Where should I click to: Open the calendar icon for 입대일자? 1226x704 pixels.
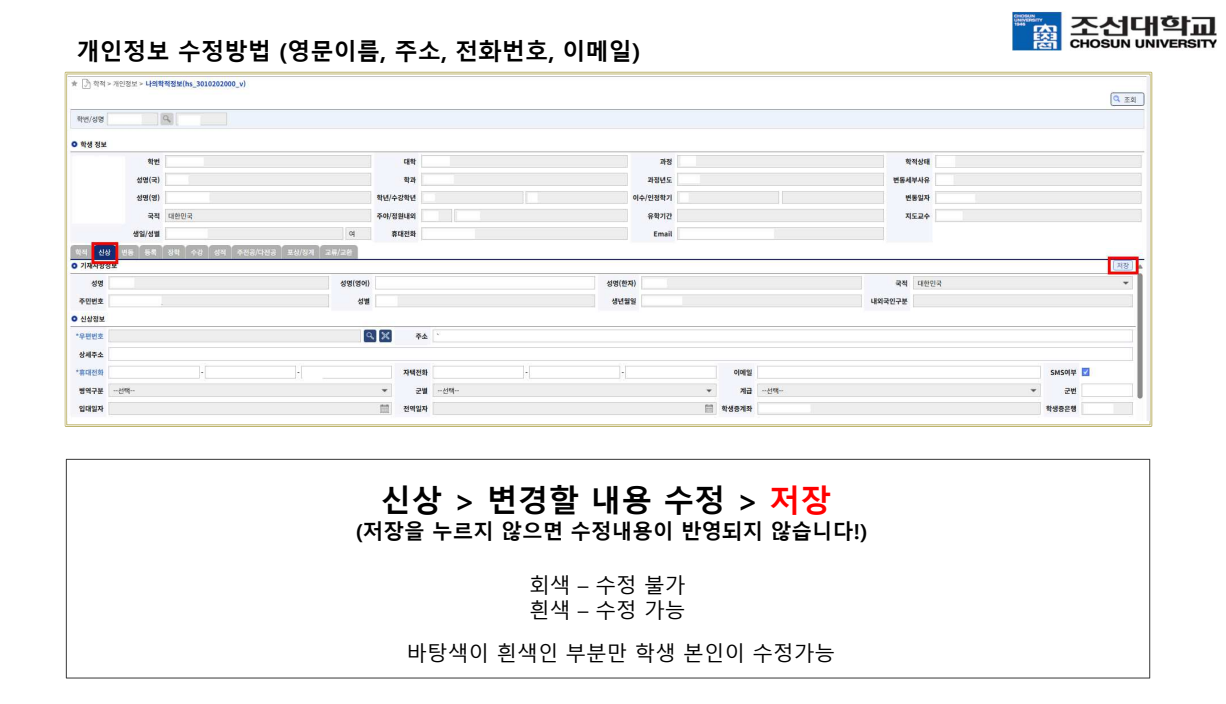pos(384,408)
